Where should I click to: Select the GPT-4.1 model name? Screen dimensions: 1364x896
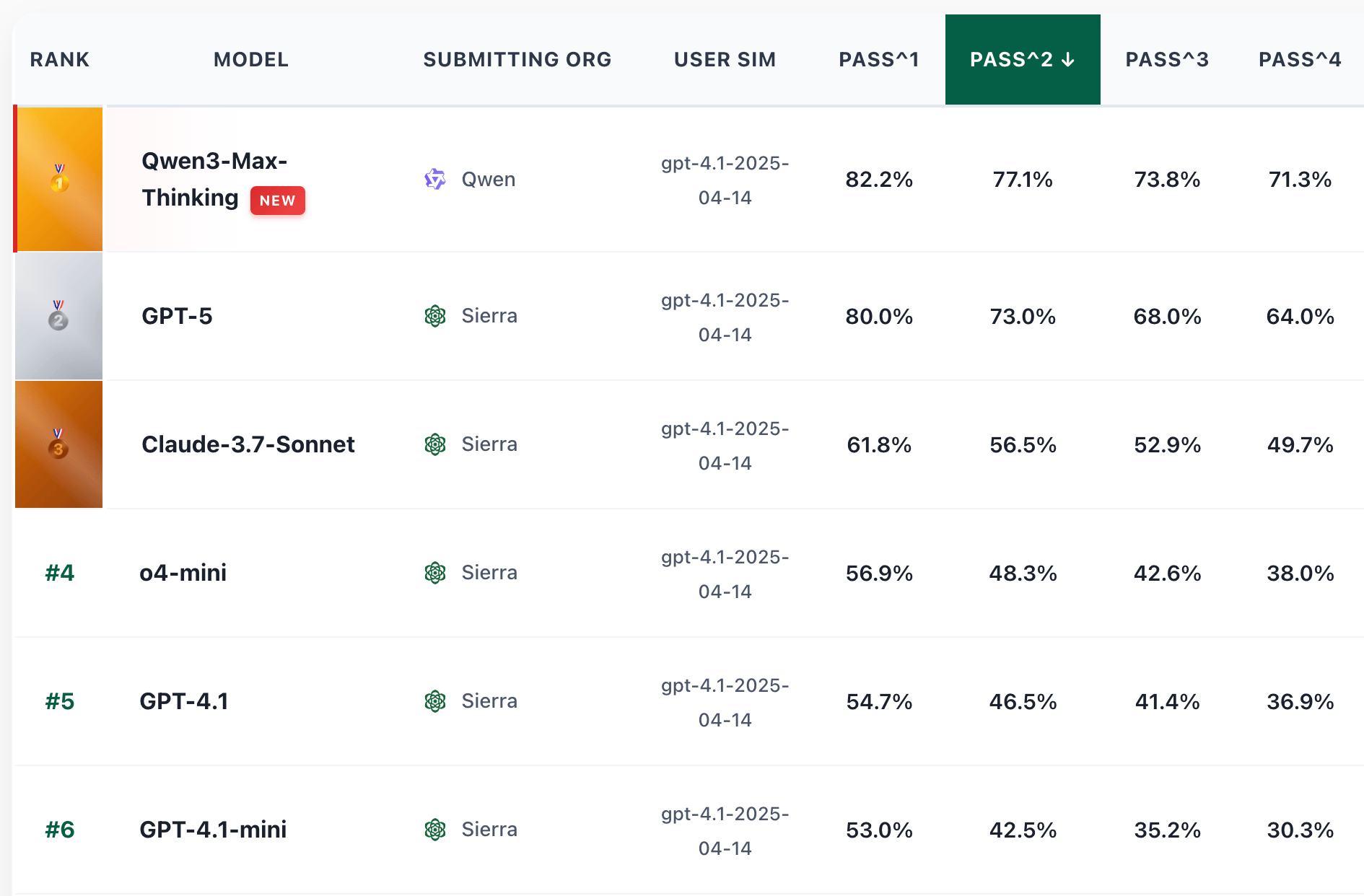tap(183, 701)
